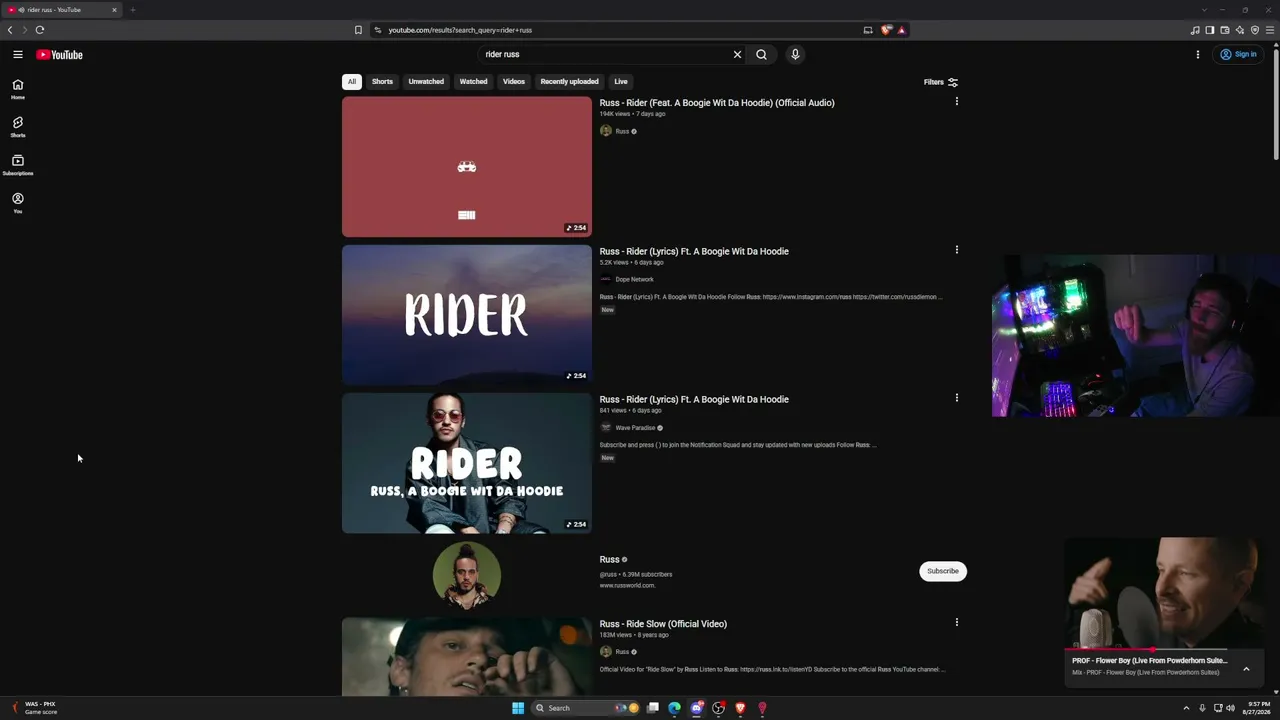The width and height of the screenshot is (1280, 720).
Task: Show hidden system tray icons
Action: 1188,708
